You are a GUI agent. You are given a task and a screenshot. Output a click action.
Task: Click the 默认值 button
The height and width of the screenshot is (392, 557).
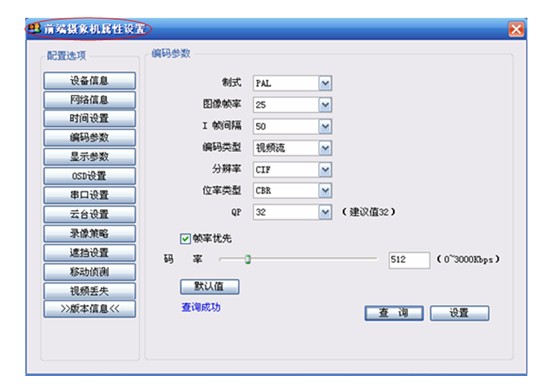pyautogui.click(x=210, y=287)
